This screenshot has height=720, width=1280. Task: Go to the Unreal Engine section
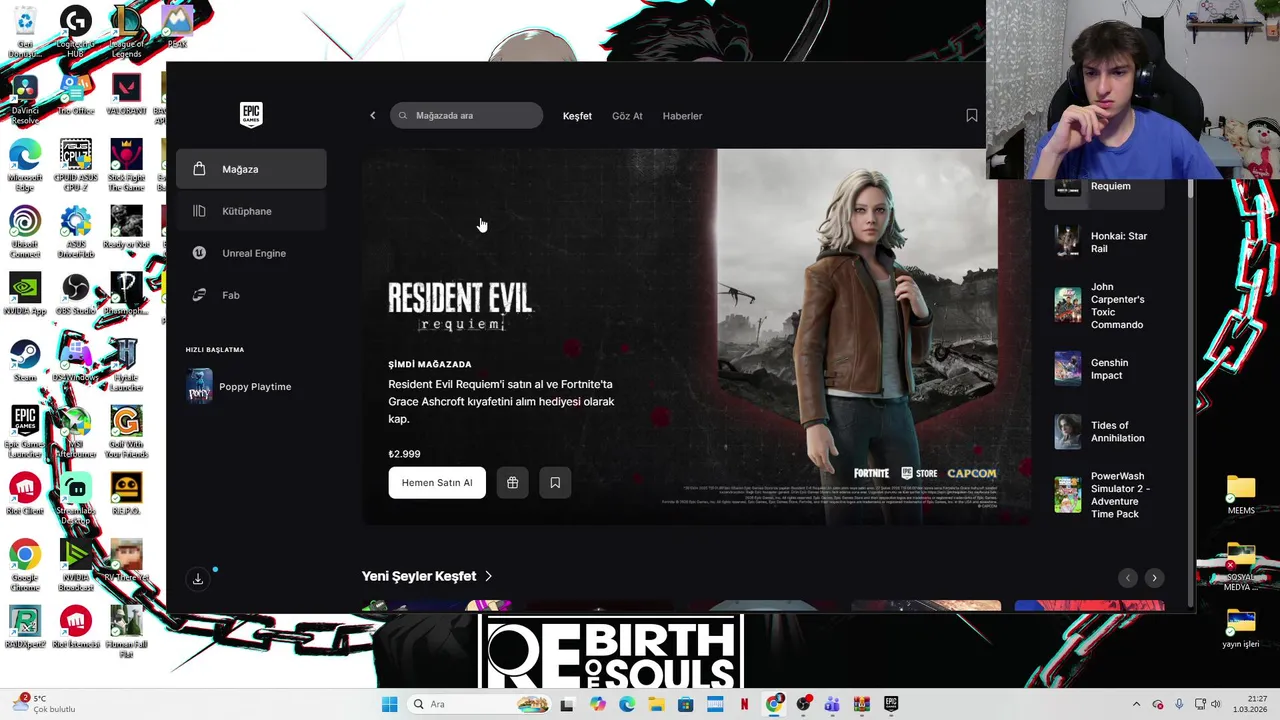(x=251, y=253)
